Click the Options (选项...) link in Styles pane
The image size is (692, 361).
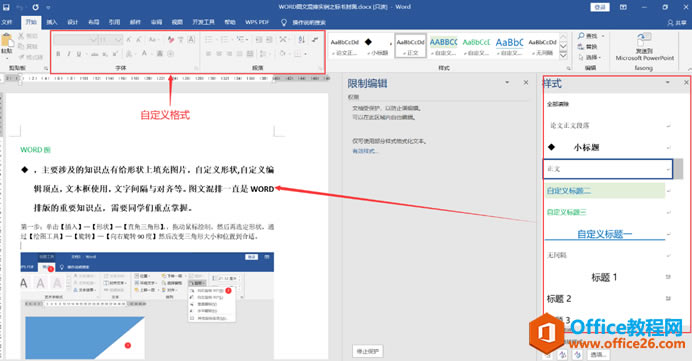[599, 354]
